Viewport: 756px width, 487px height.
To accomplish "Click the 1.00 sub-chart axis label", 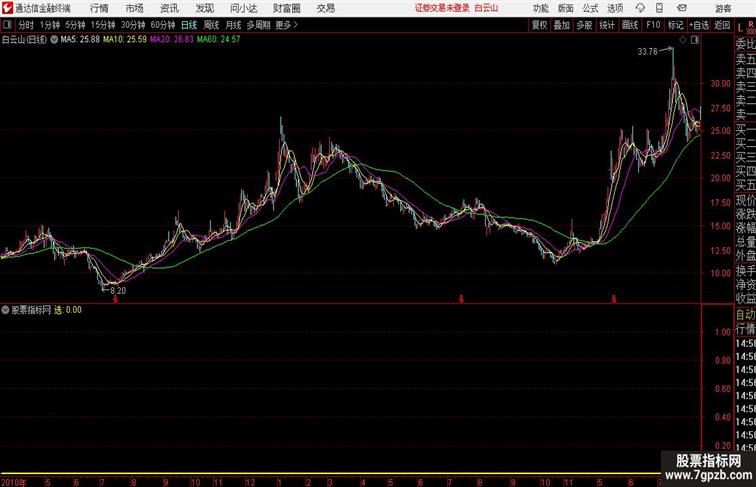I will (723, 332).
